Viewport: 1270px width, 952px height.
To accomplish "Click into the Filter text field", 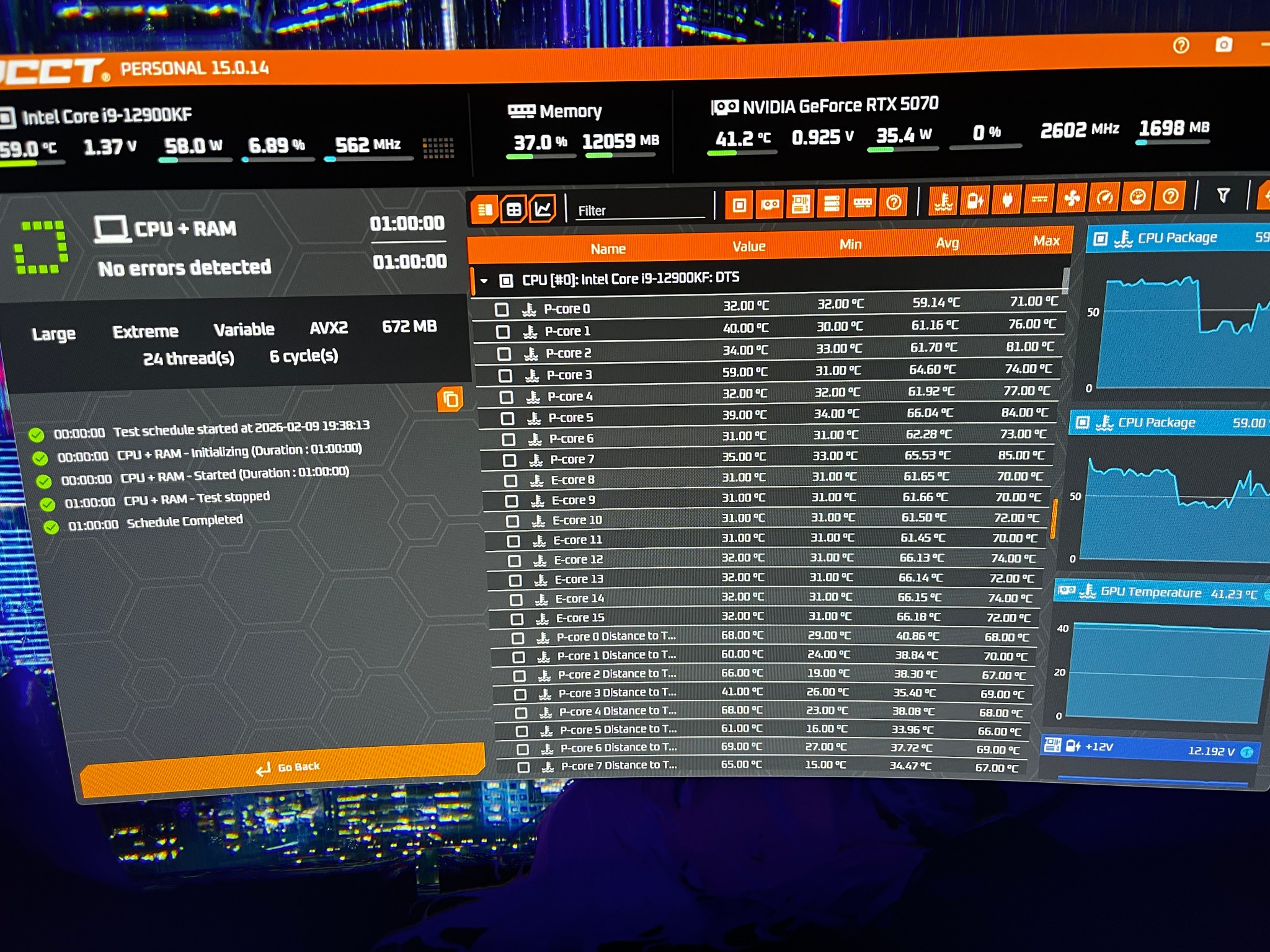I will pyautogui.click(x=641, y=210).
